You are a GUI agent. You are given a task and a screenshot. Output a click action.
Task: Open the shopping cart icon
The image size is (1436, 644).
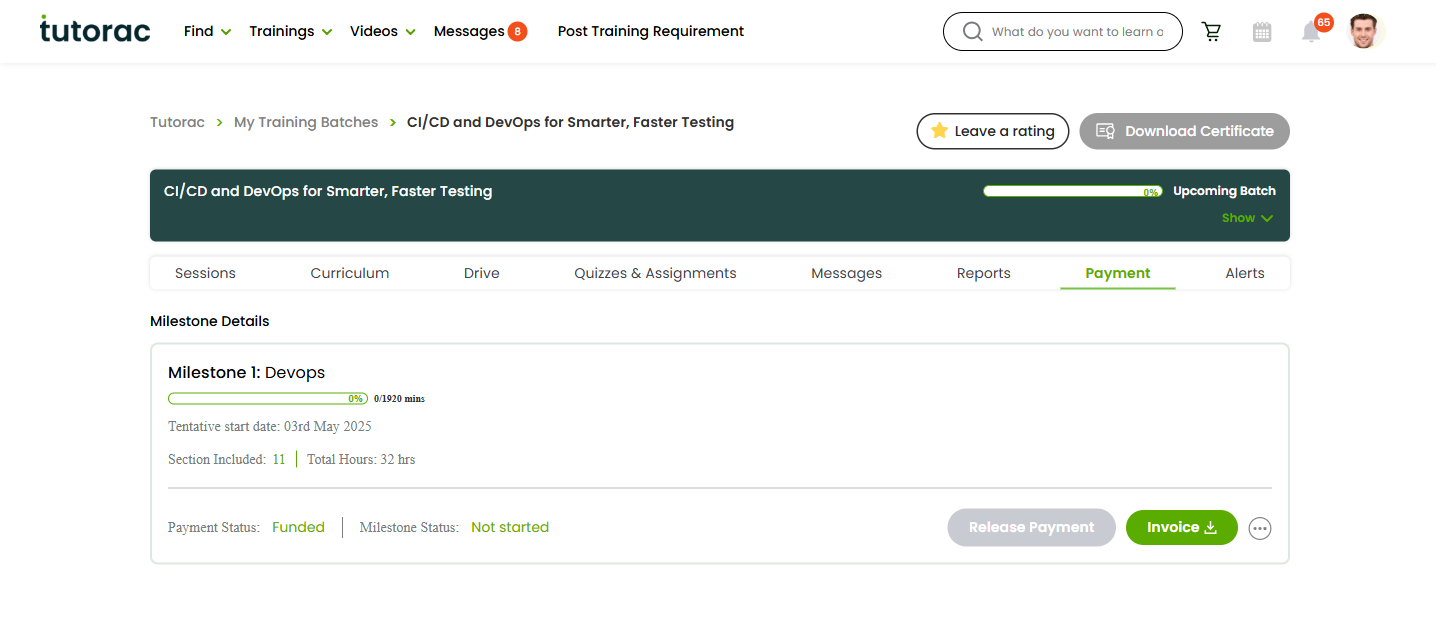coord(1212,32)
